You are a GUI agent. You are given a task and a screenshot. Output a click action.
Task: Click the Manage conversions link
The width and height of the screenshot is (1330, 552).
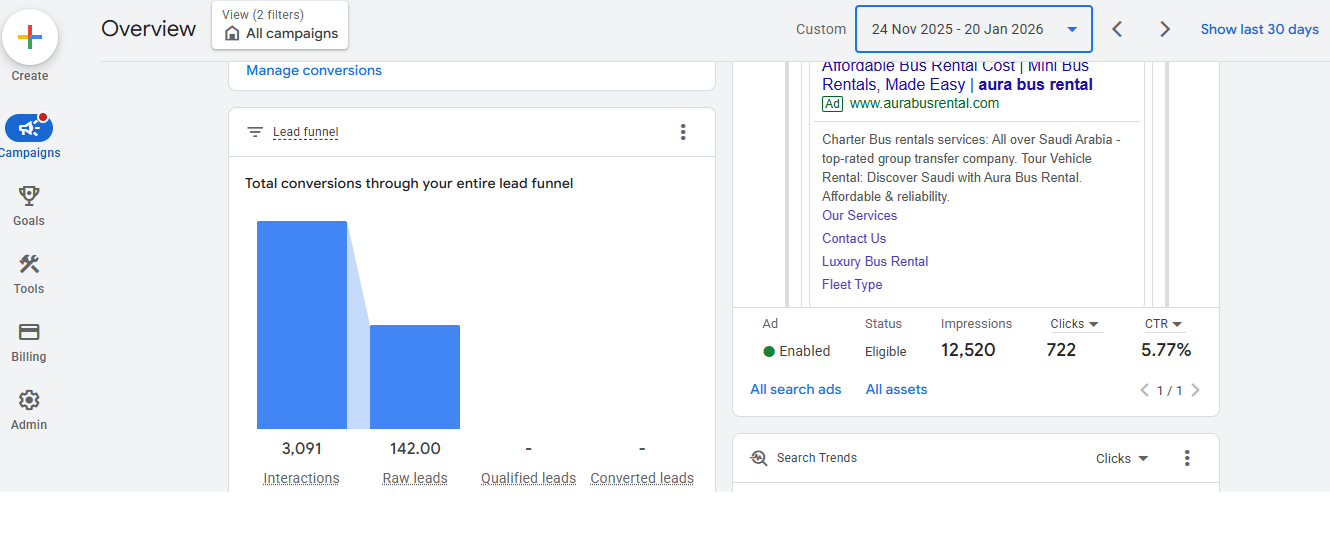point(314,70)
